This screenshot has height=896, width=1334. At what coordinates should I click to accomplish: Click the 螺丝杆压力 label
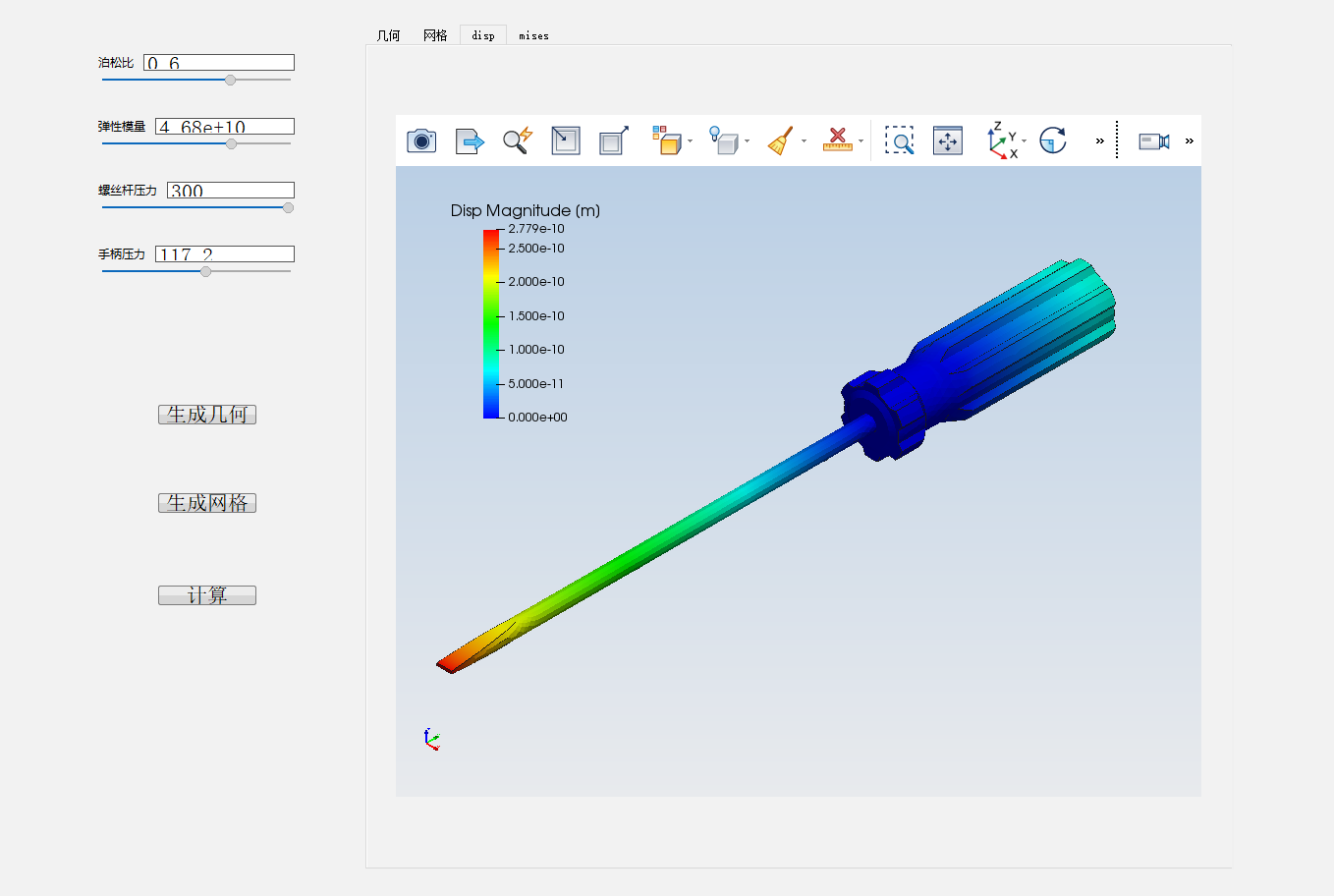[x=128, y=191]
